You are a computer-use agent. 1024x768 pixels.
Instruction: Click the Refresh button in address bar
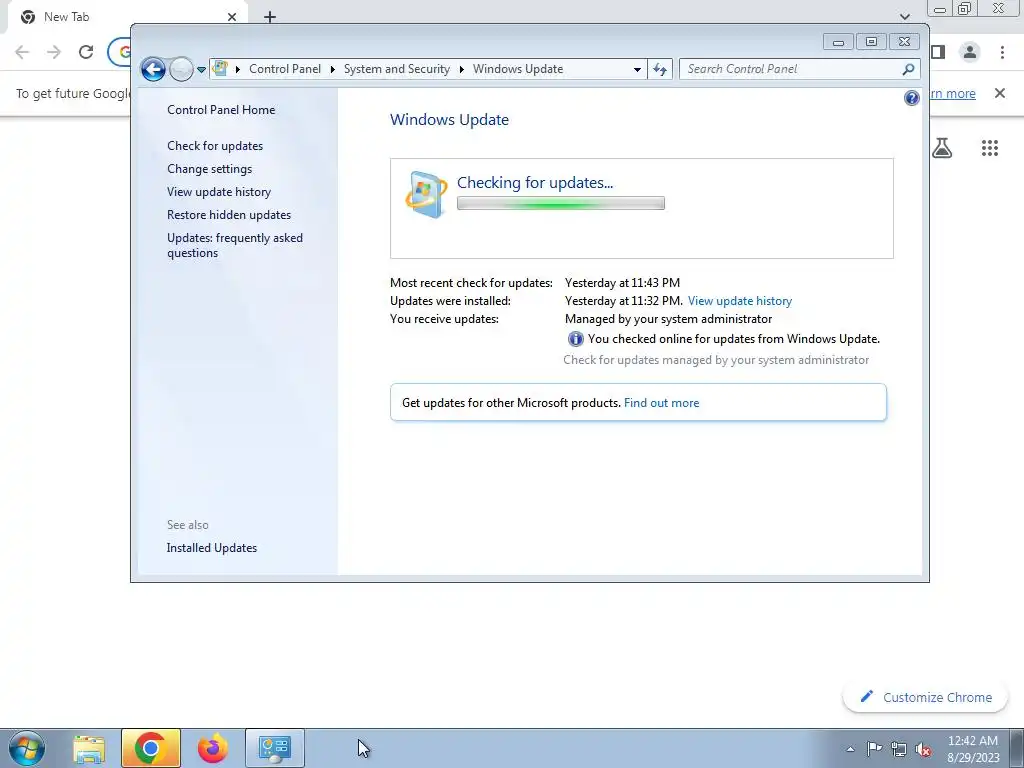pyautogui.click(x=660, y=69)
